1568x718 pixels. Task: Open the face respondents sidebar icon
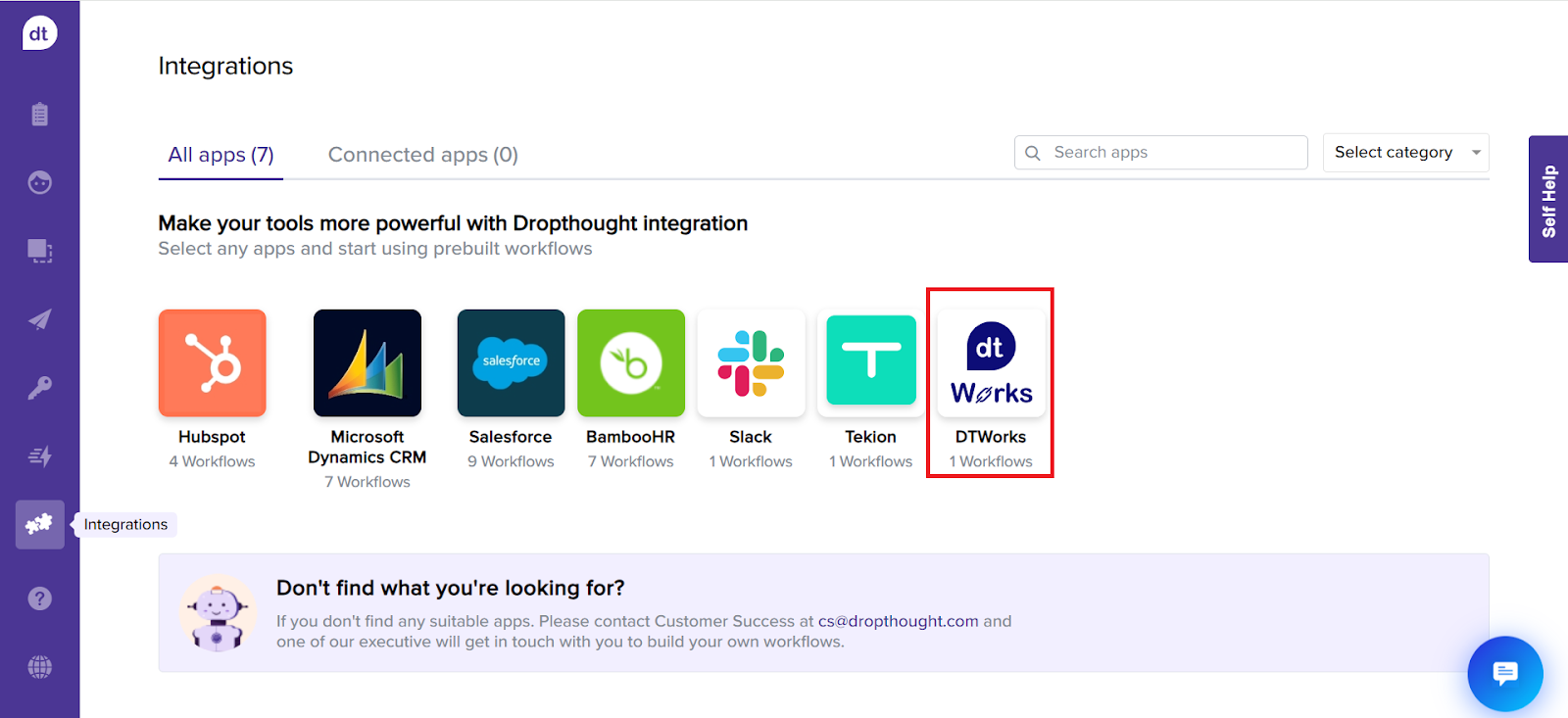point(39,183)
